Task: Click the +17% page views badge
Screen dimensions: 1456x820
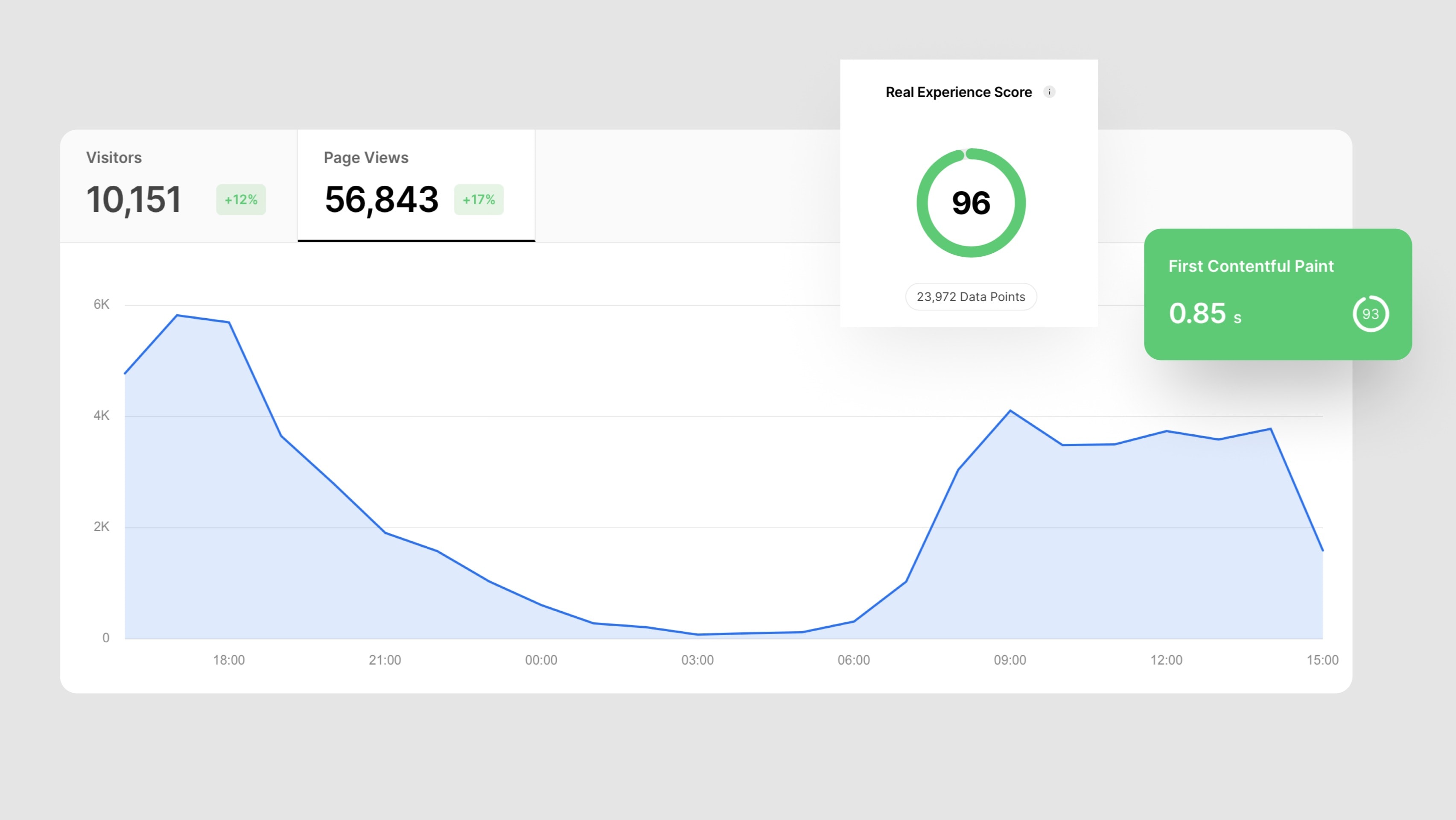Action: coord(479,199)
